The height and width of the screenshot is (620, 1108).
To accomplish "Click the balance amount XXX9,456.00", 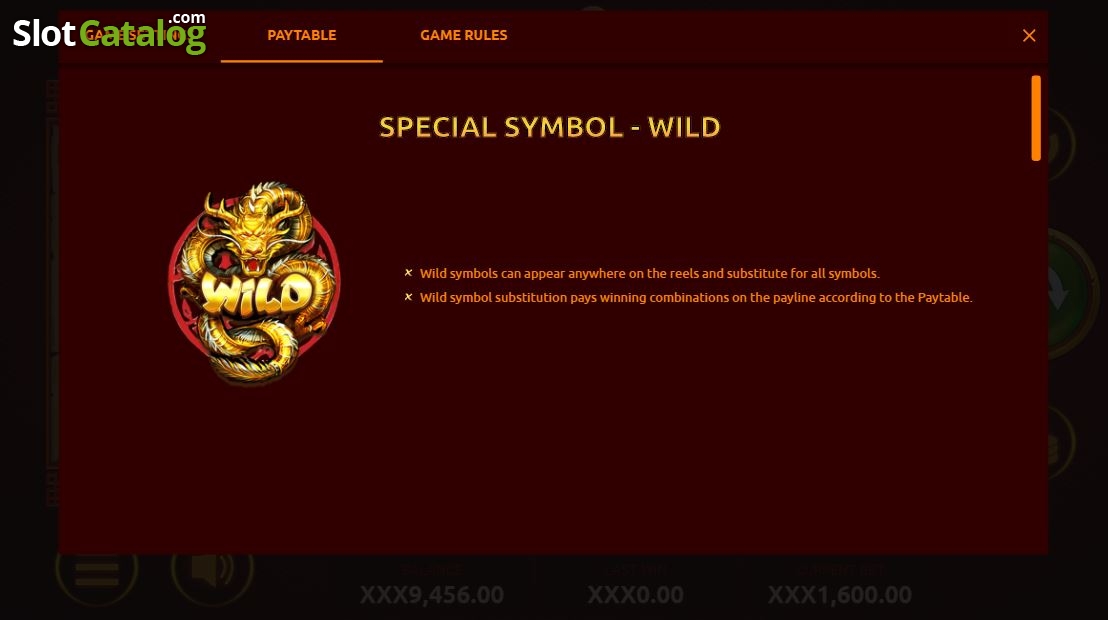I will tap(432, 595).
